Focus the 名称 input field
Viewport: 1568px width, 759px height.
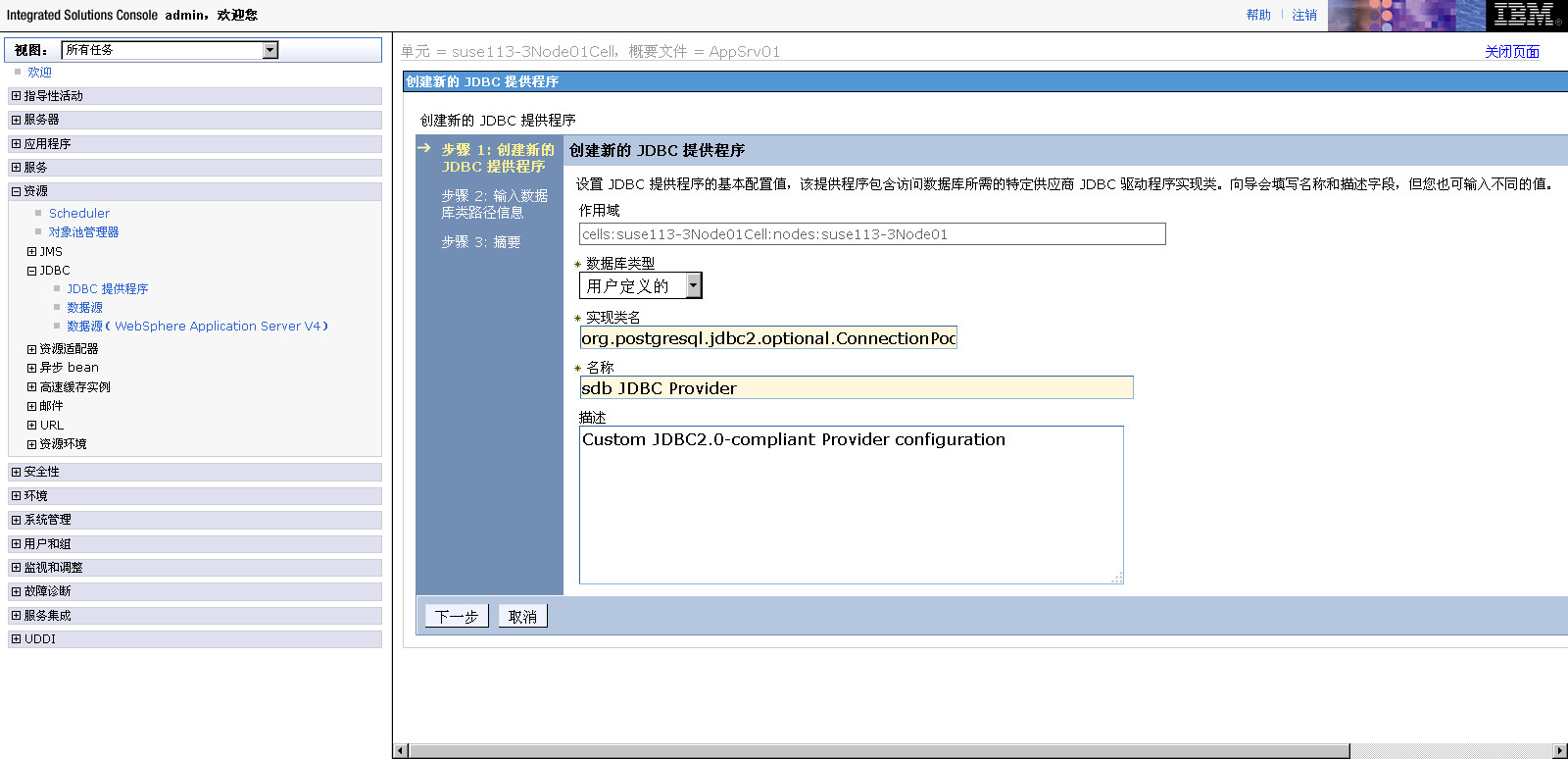tap(857, 388)
